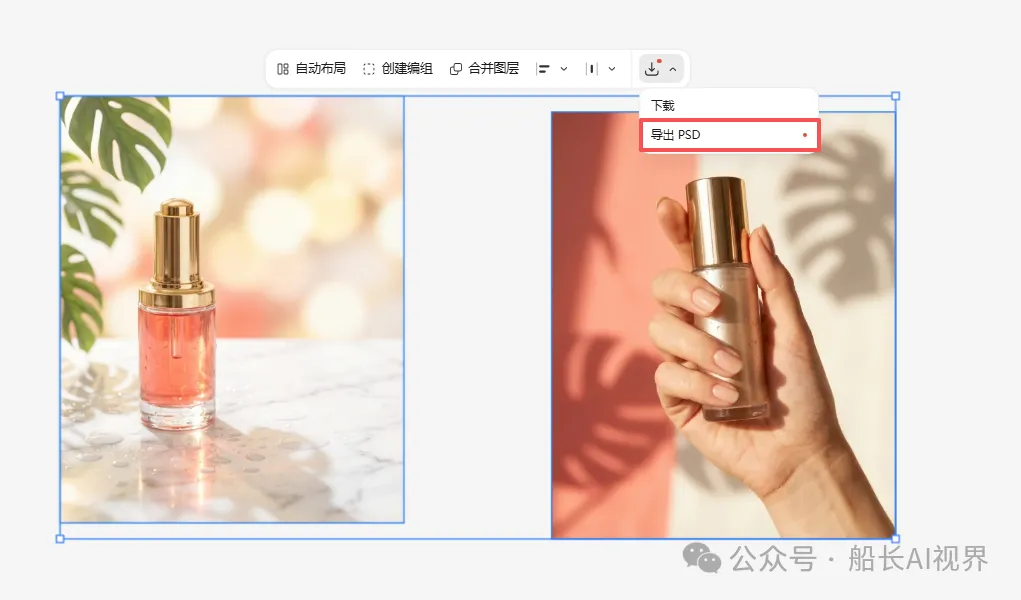Click the bottom-left selection resize handle
1021x600 pixels.
(x=60, y=539)
